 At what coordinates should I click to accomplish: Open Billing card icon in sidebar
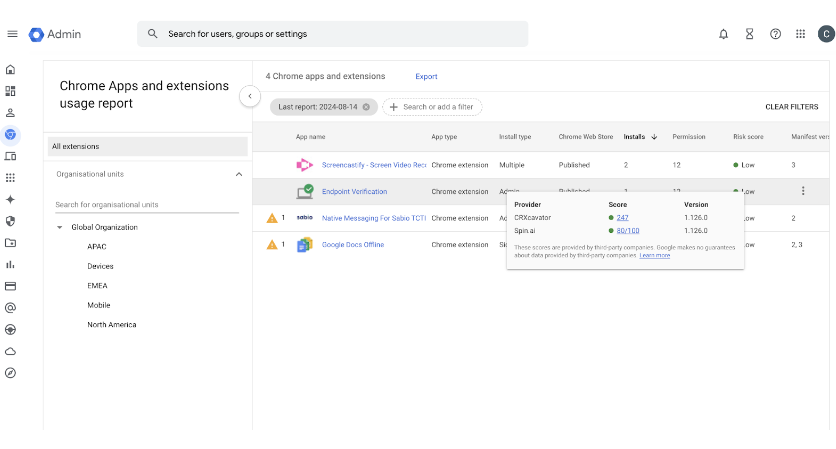(10, 286)
